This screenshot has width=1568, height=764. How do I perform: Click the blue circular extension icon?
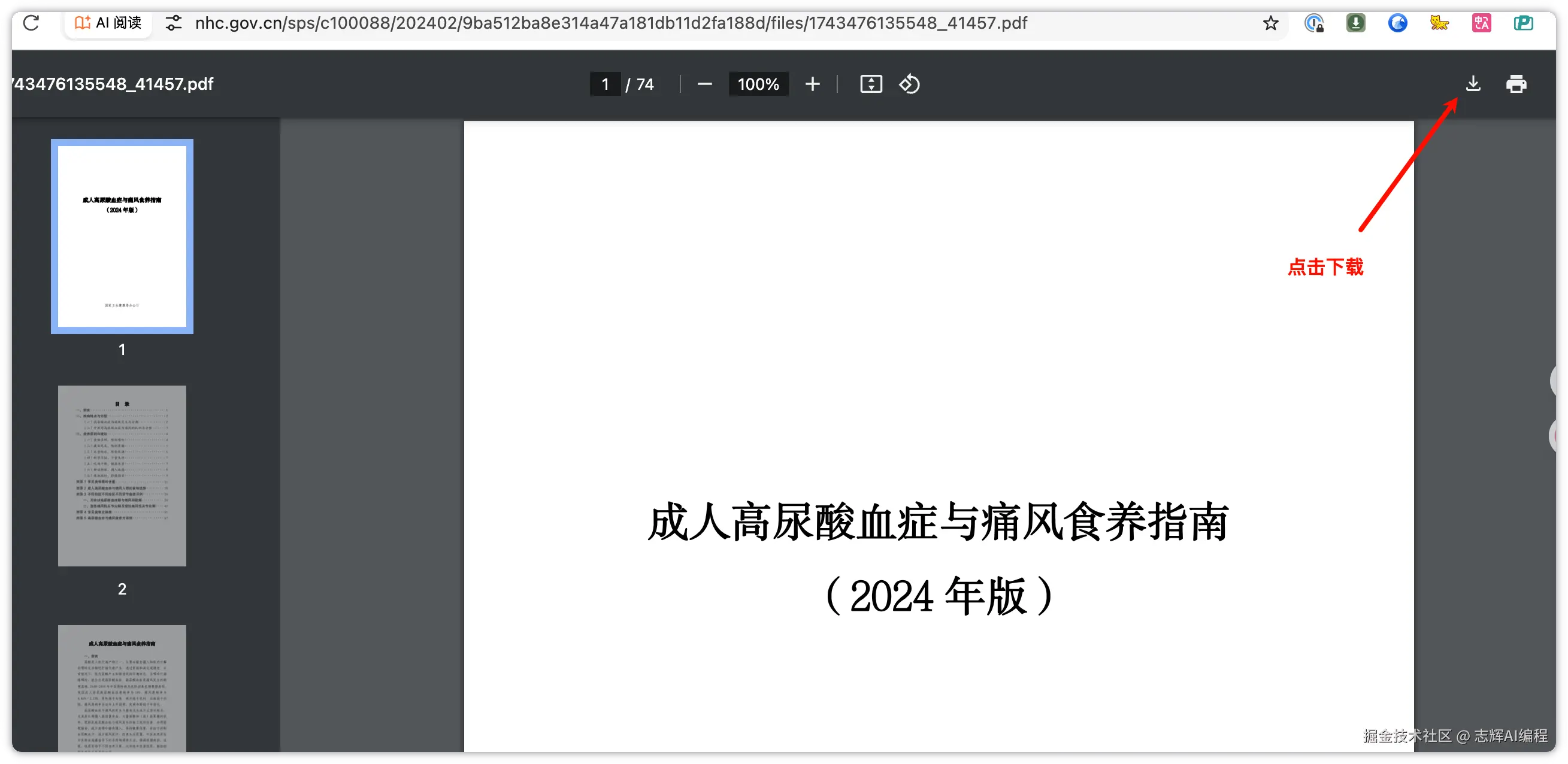pyautogui.click(x=1397, y=23)
